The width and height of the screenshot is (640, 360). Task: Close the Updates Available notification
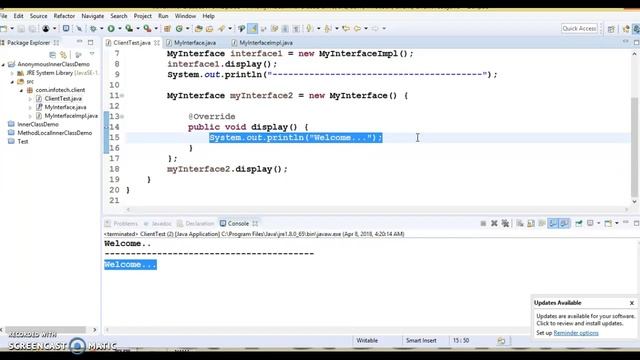coord(631,303)
